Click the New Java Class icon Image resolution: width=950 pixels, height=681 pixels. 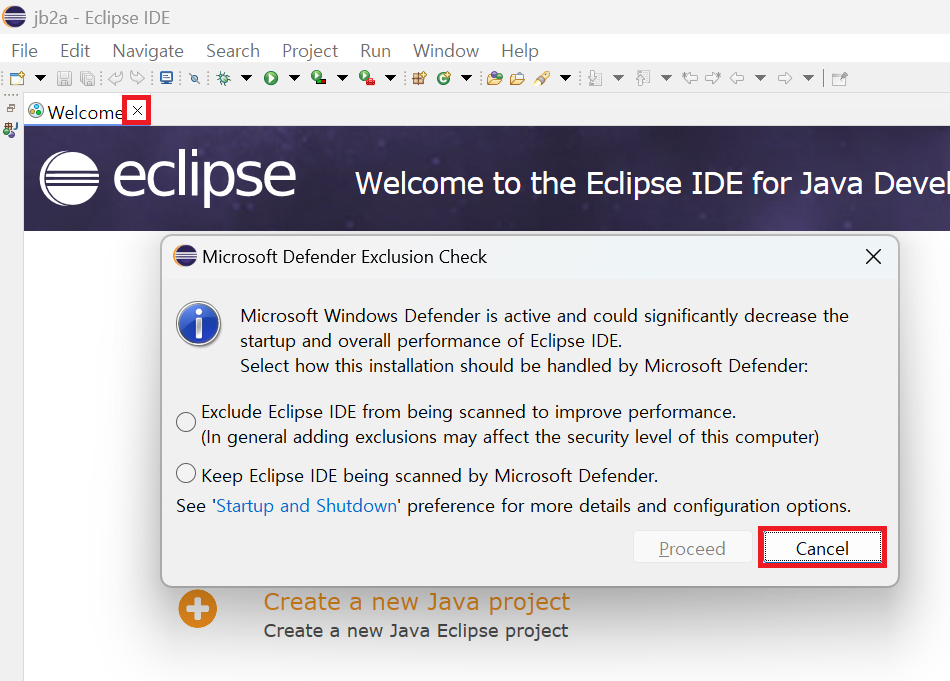(444, 78)
